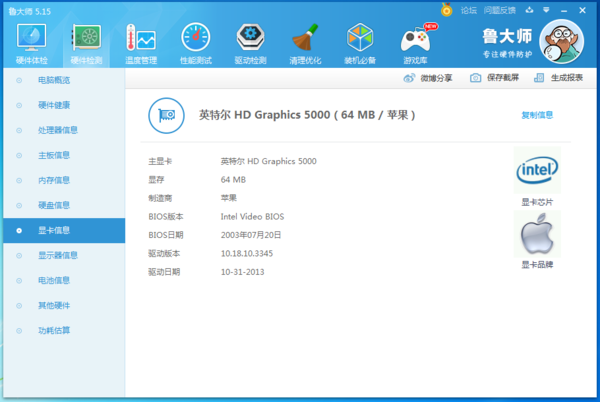The width and height of the screenshot is (600, 402).
Task: Minimize the 鲁大师 window
Action: pyautogui.click(x=564, y=11)
